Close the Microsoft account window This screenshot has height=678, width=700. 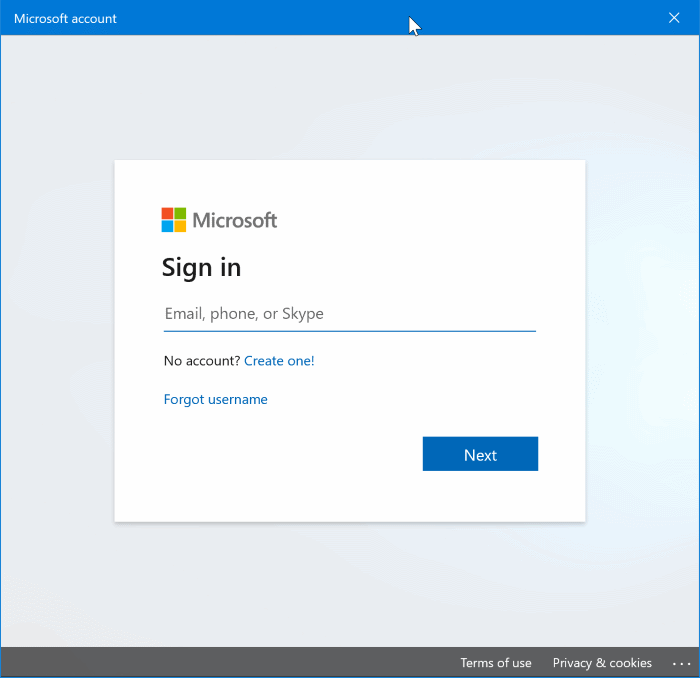(674, 18)
